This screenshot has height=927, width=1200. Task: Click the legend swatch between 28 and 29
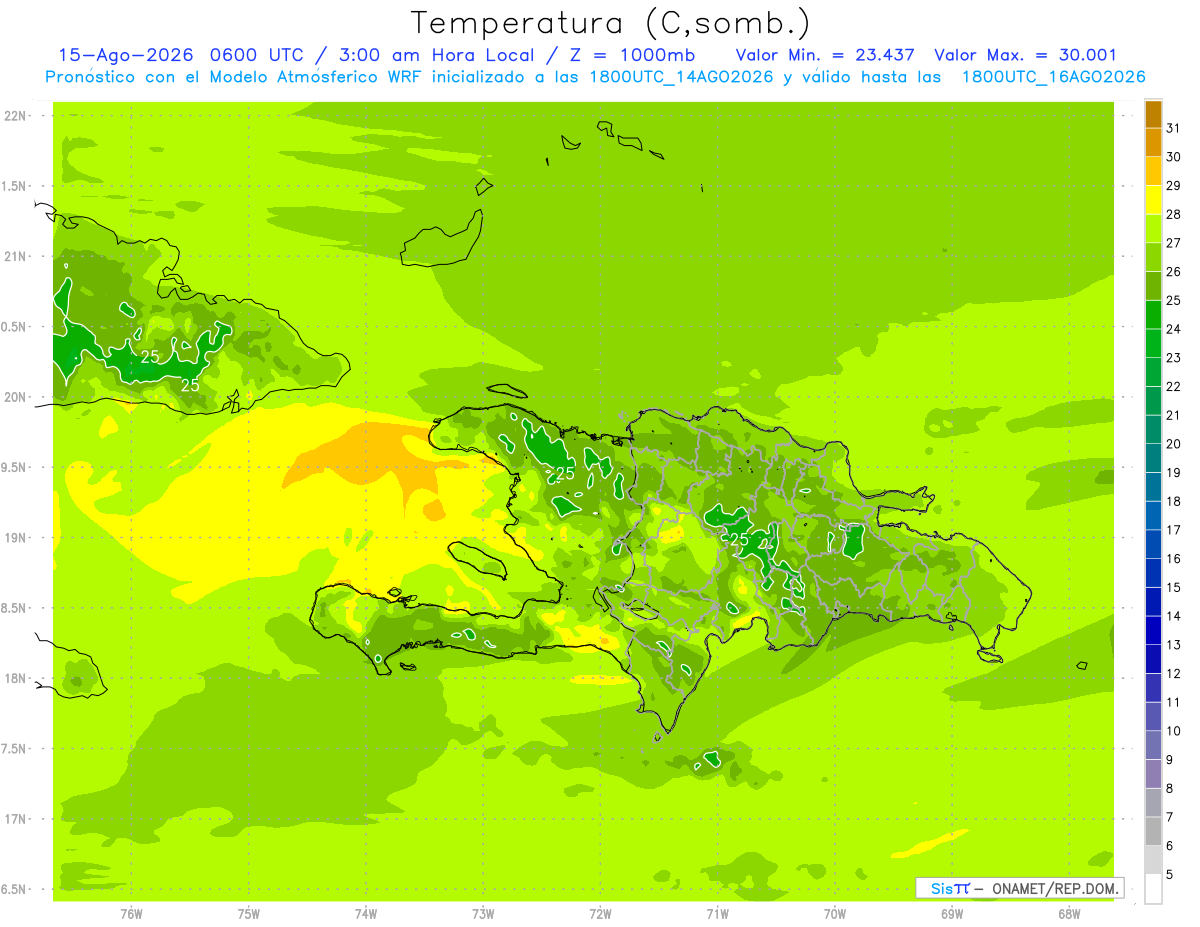pyautogui.click(x=1153, y=200)
